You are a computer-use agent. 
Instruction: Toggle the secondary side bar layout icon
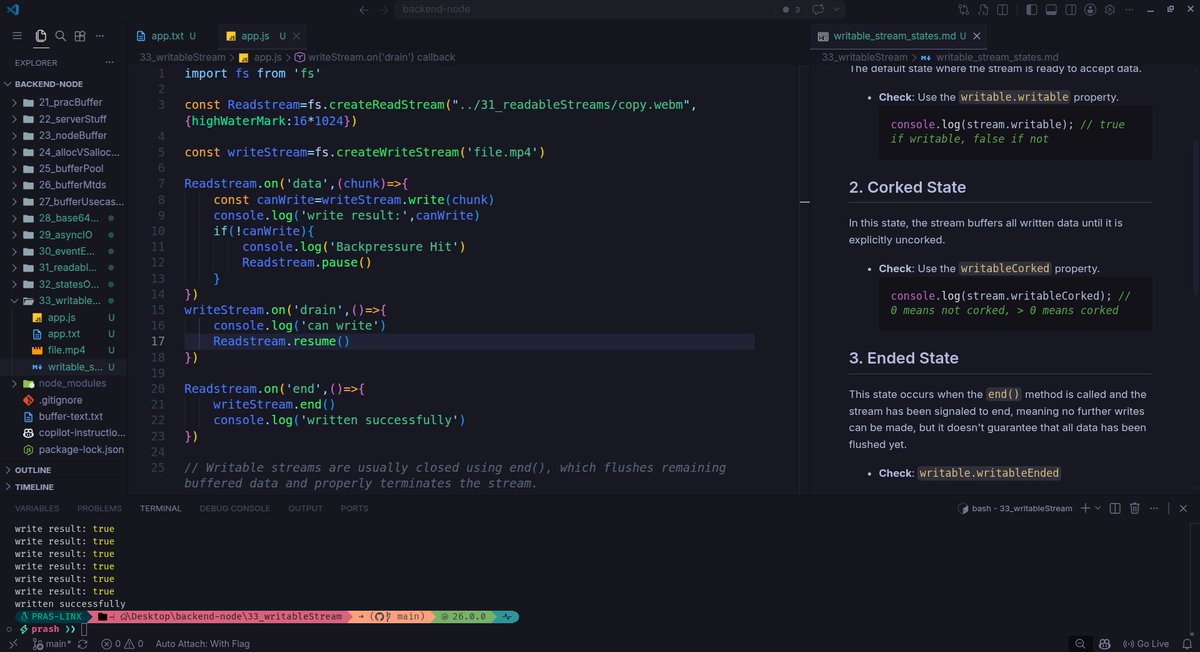(x=1071, y=10)
